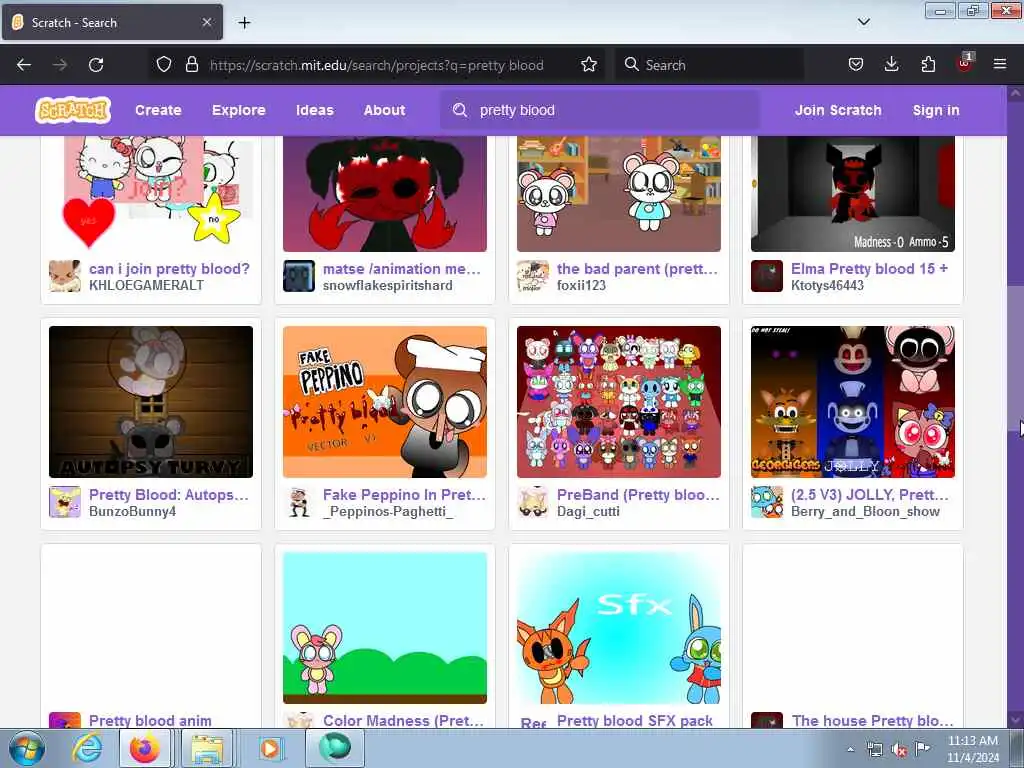Open the Create menu item
The width and height of the screenshot is (1024, 768).
pyautogui.click(x=158, y=110)
